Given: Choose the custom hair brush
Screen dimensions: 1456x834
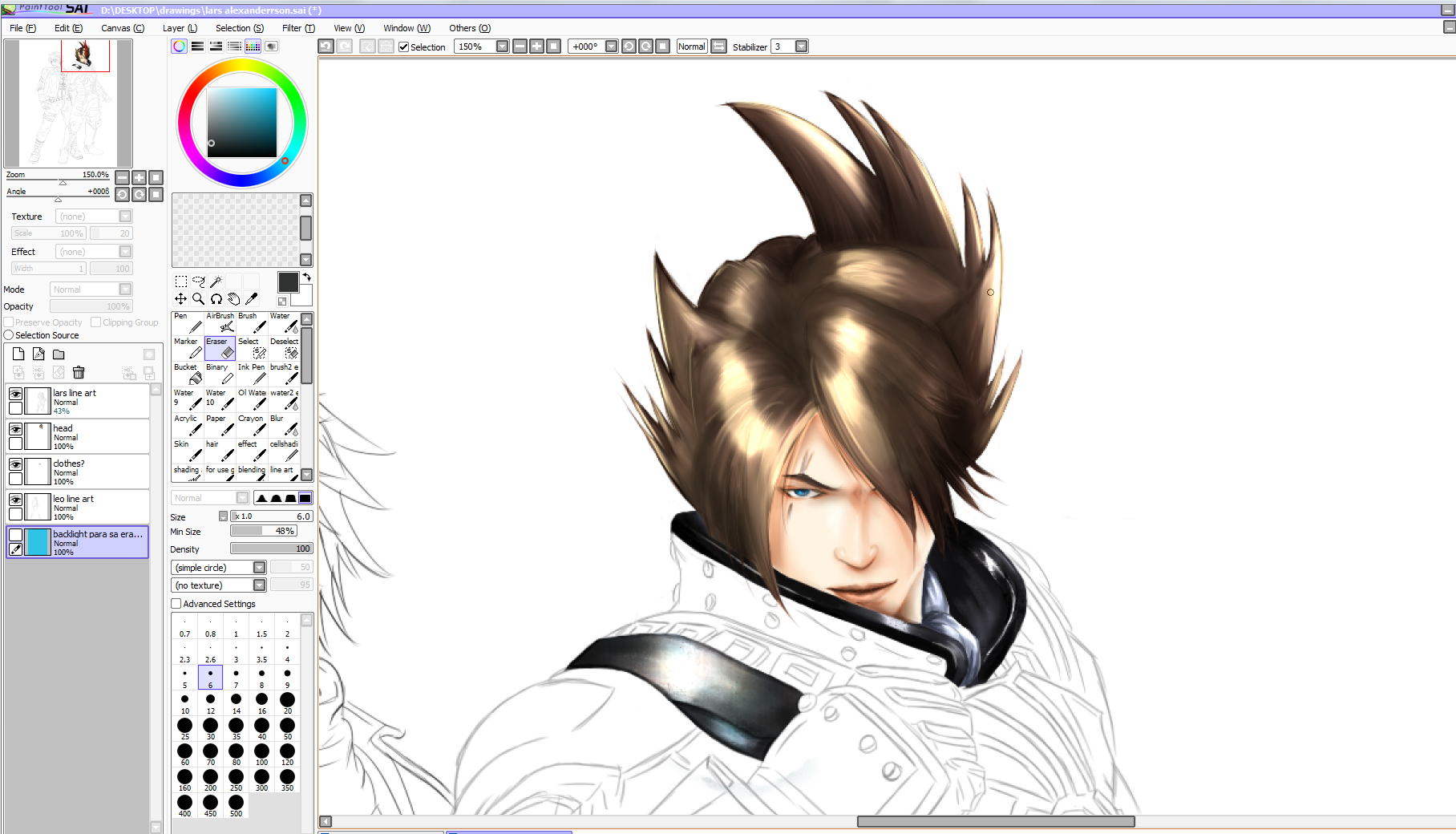Looking at the screenshot, I should coord(220,450).
